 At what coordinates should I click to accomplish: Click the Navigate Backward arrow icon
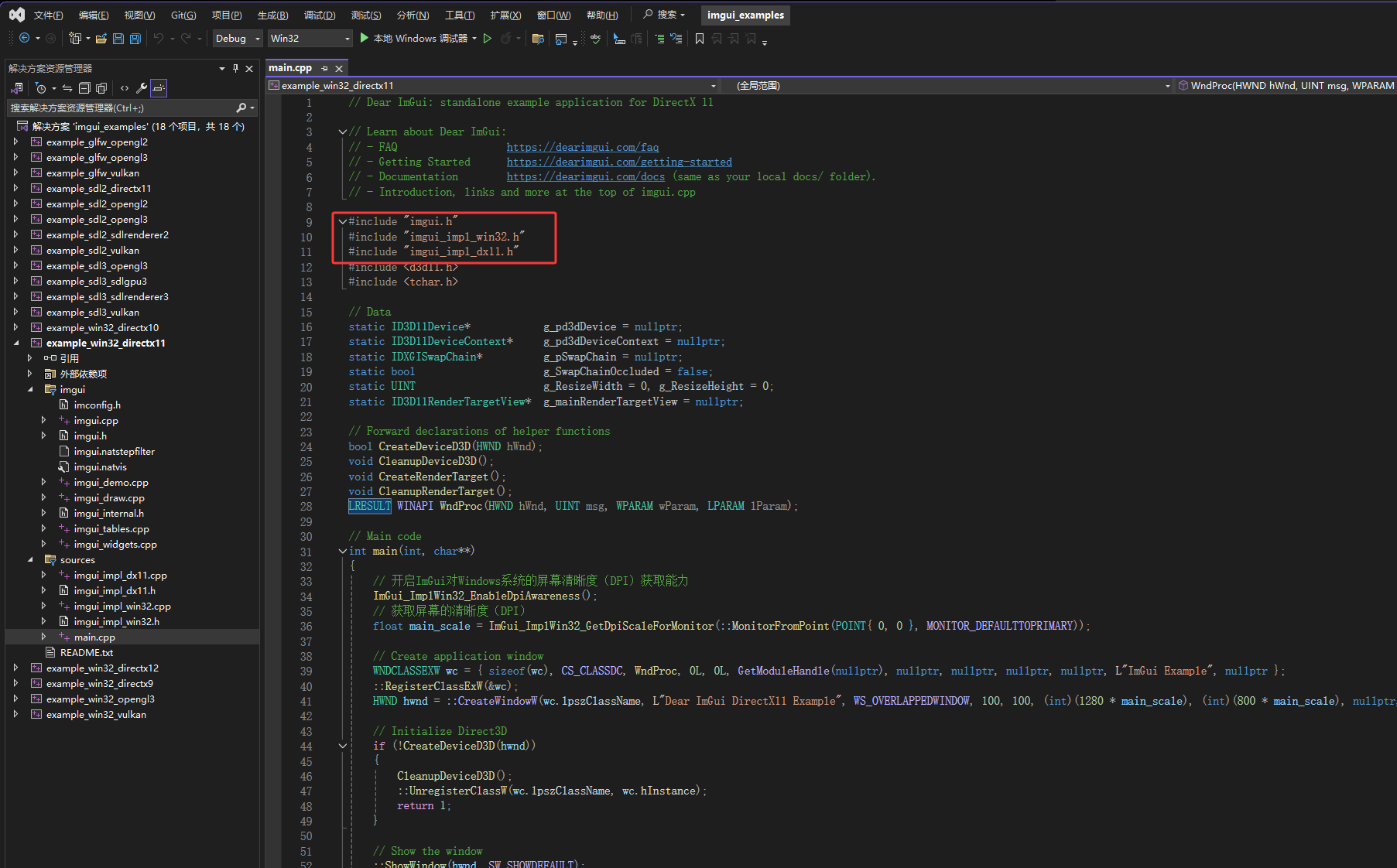click(24, 38)
